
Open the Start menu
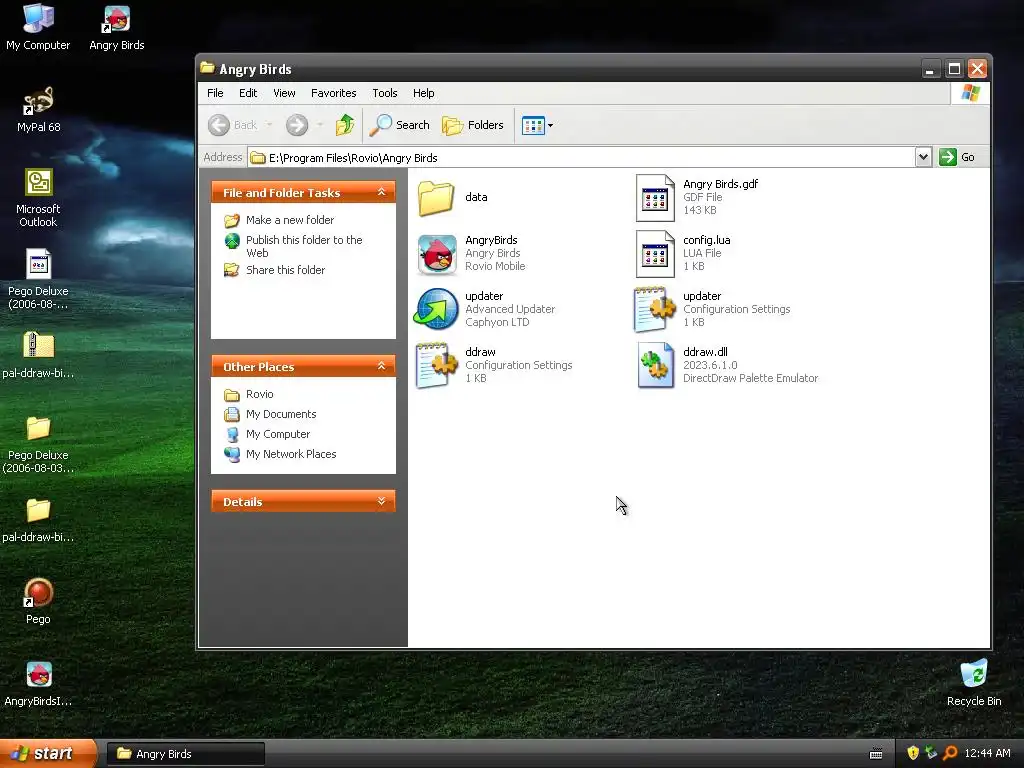(x=47, y=754)
